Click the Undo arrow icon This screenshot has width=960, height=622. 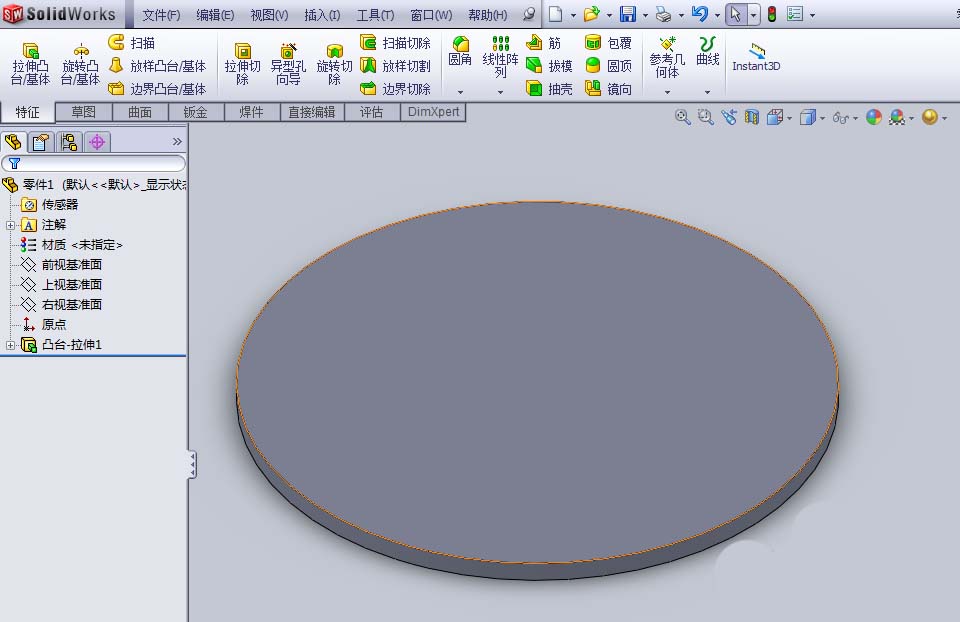click(x=700, y=13)
